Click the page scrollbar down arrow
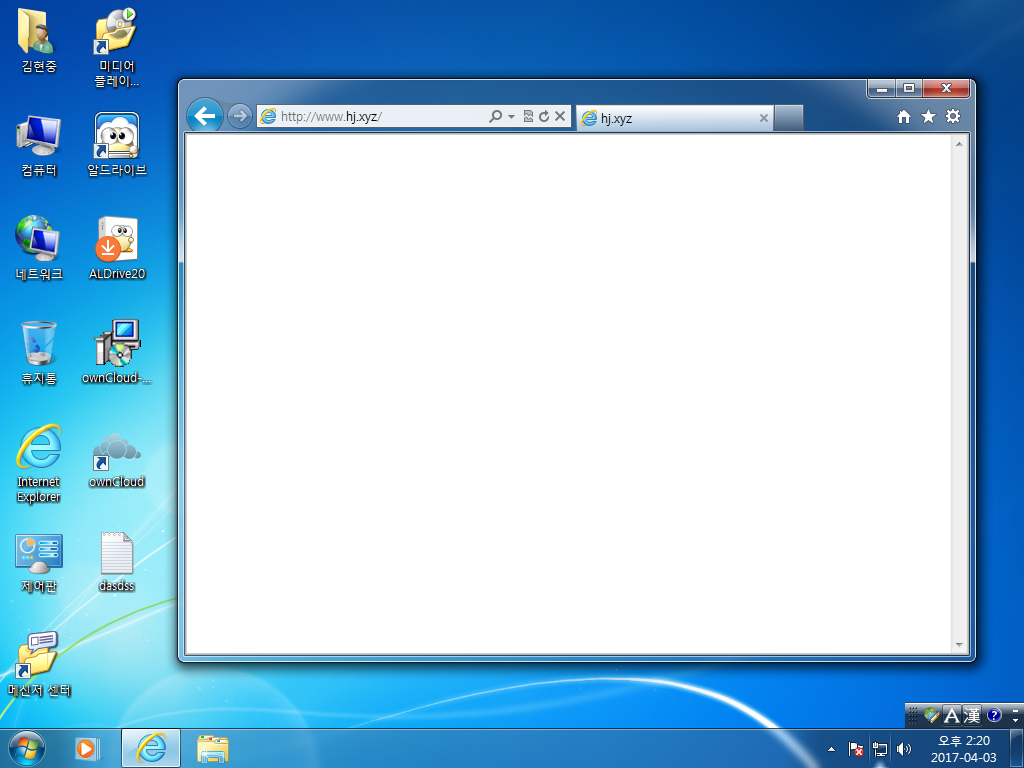 point(959,645)
